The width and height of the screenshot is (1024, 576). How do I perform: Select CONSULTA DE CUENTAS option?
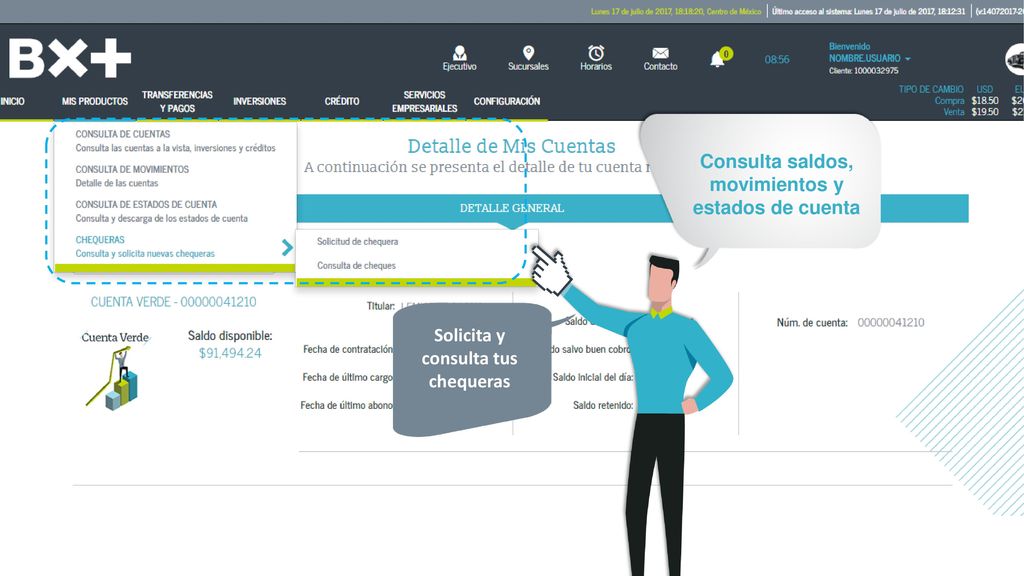pos(175,140)
